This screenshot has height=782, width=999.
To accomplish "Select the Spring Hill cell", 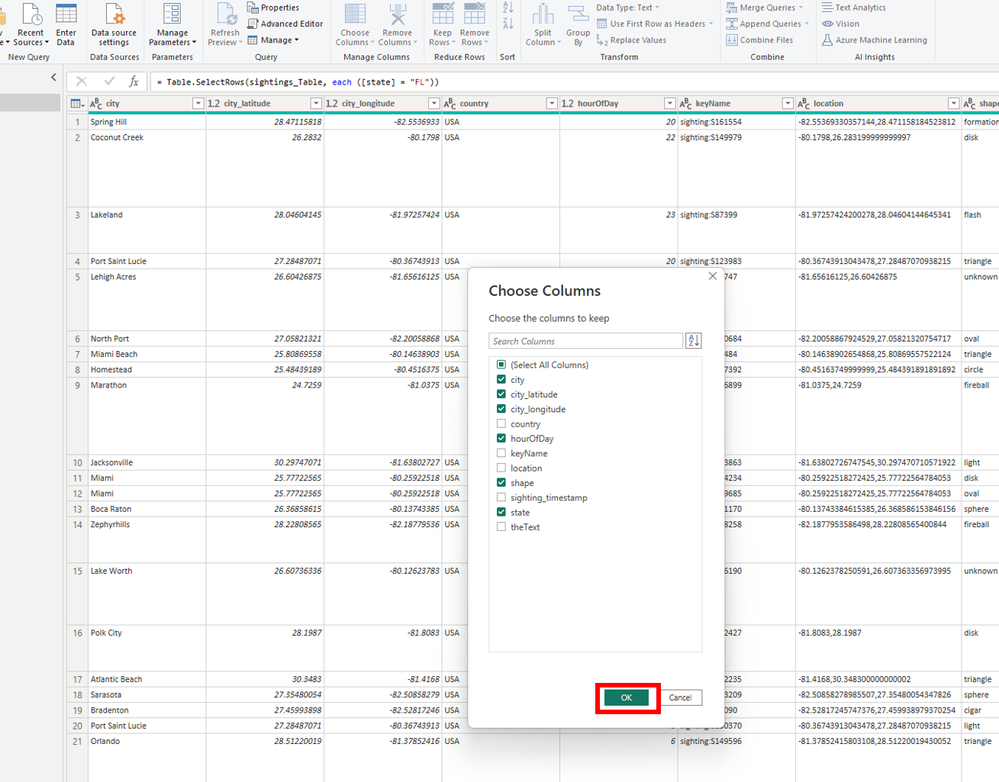I will [x=146, y=122].
